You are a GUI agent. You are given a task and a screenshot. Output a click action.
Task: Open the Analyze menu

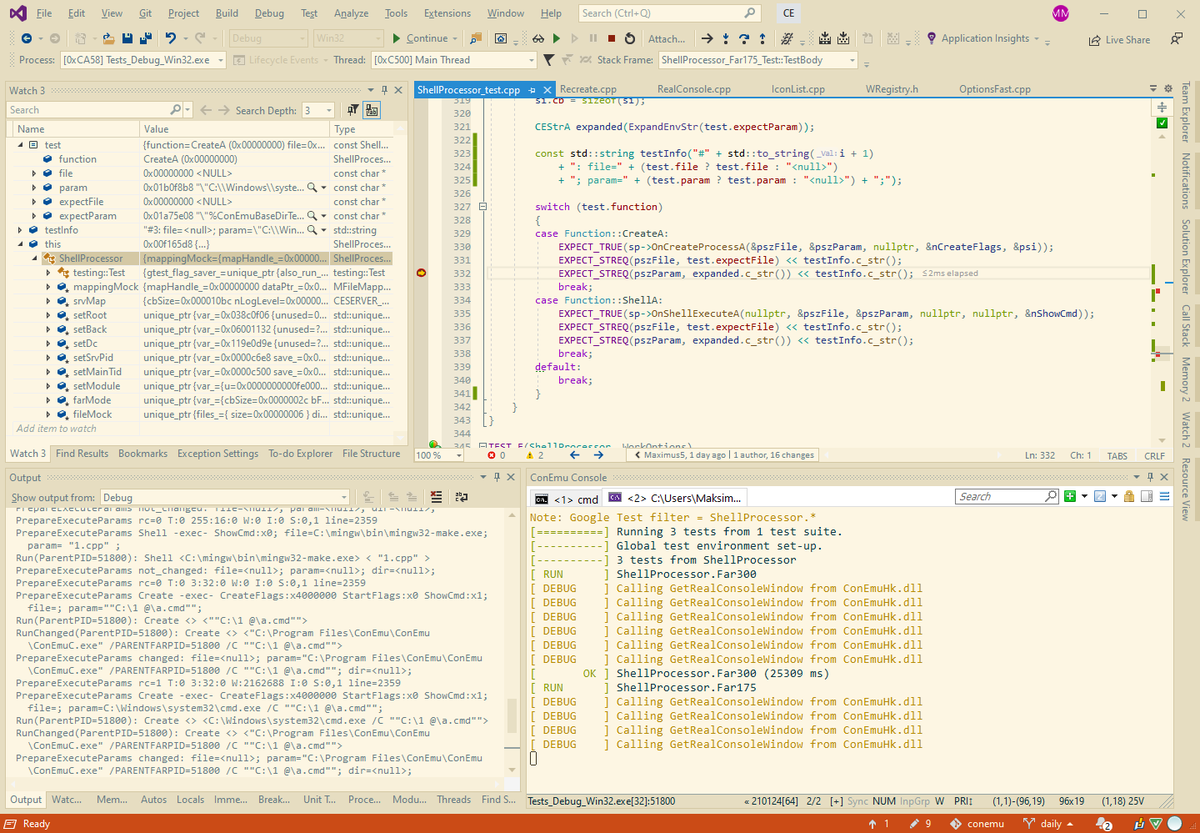click(351, 13)
